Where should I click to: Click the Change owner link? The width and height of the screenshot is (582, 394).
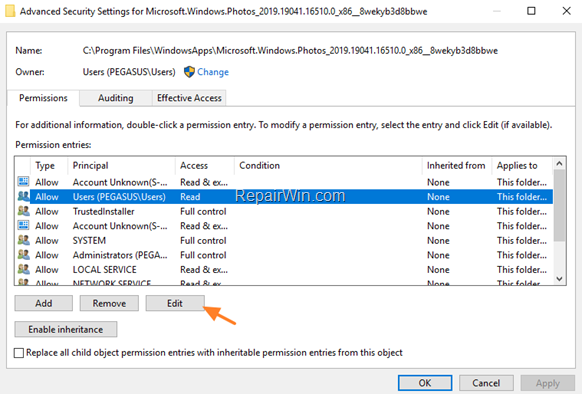pyautogui.click(x=213, y=72)
